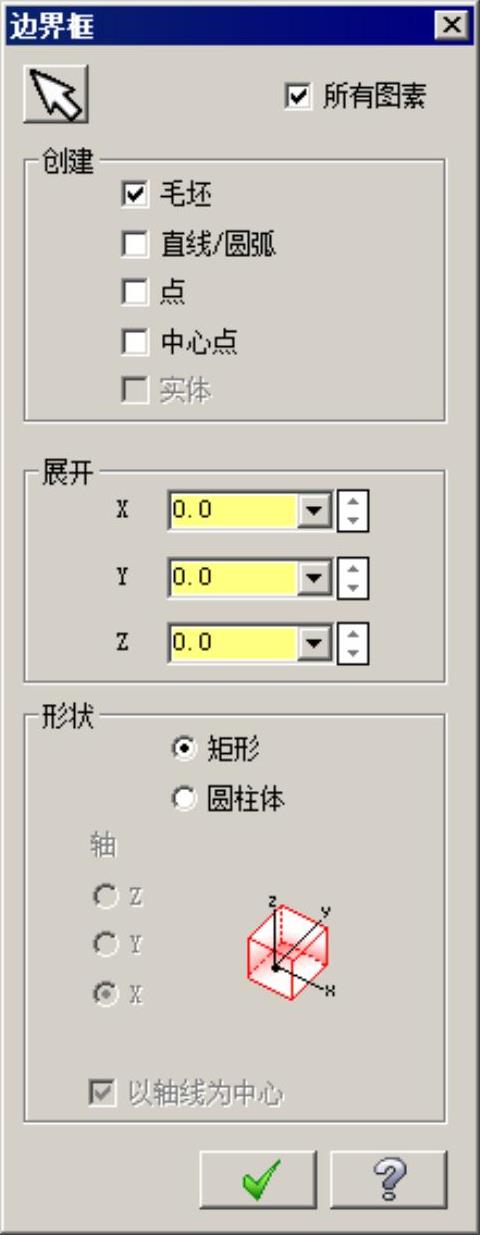This screenshot has height=1235, width=480.
Task: Open the Z expand dropdown arrow
Action: pos(315,643)
